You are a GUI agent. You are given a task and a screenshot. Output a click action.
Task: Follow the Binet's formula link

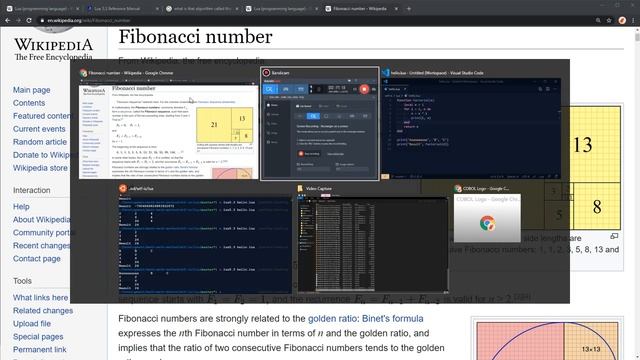393,318
